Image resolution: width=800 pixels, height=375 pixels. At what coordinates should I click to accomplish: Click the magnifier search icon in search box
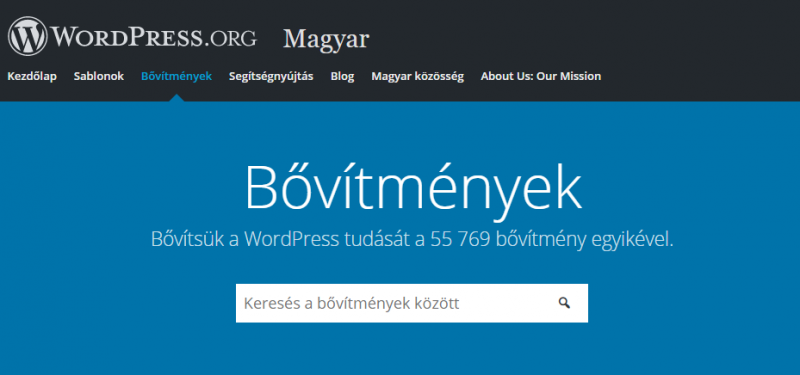coord(564,303)
